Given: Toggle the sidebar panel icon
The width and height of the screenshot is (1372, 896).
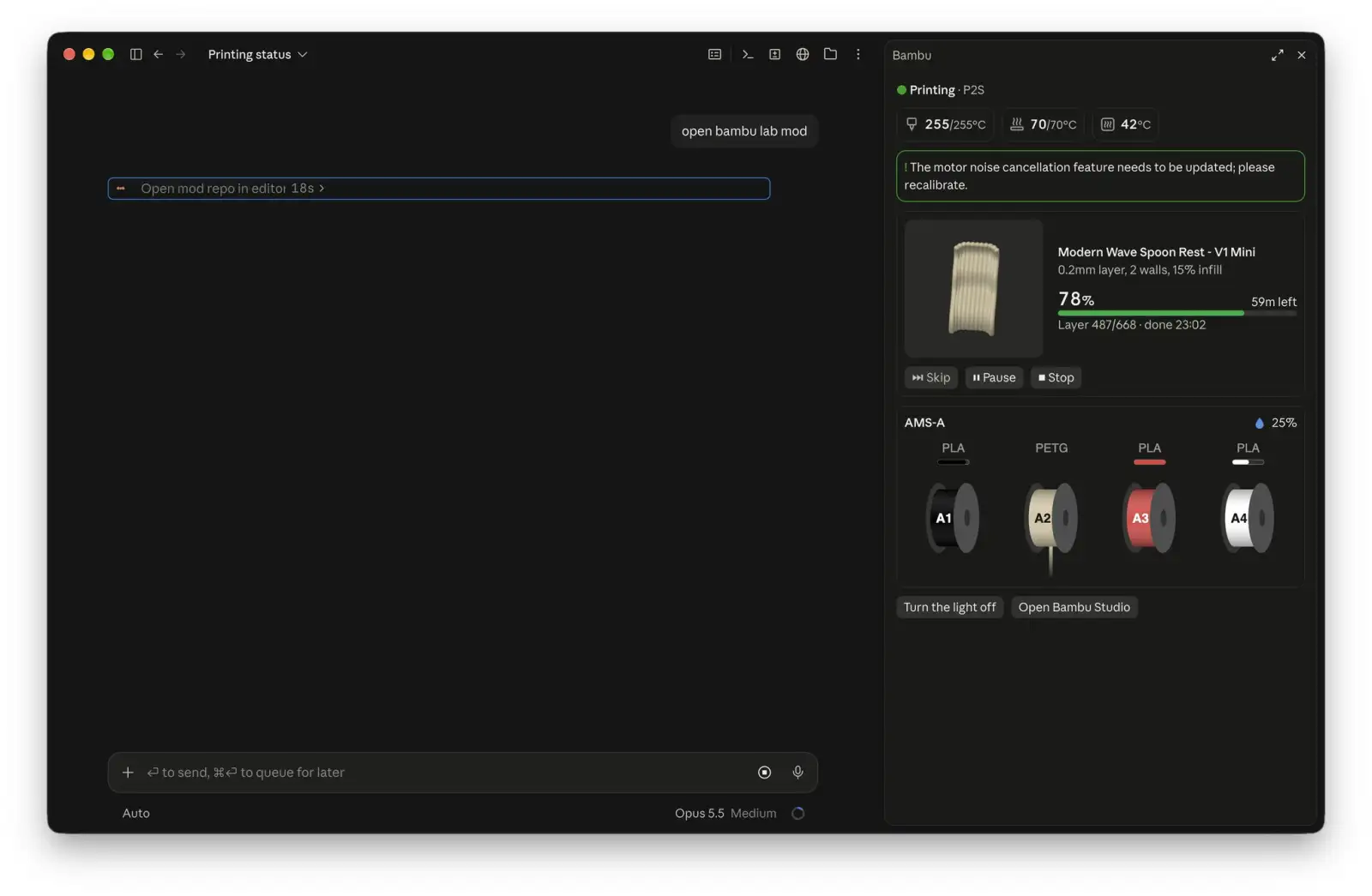Looking at the screenshot, I should pyautogui.click(x=135, y=54).
